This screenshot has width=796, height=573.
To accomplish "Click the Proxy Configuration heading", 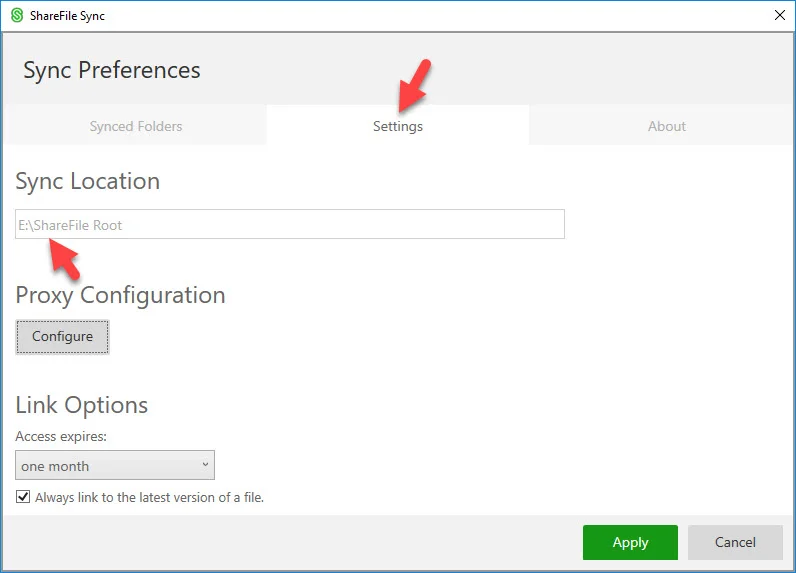I will point(120,296).
